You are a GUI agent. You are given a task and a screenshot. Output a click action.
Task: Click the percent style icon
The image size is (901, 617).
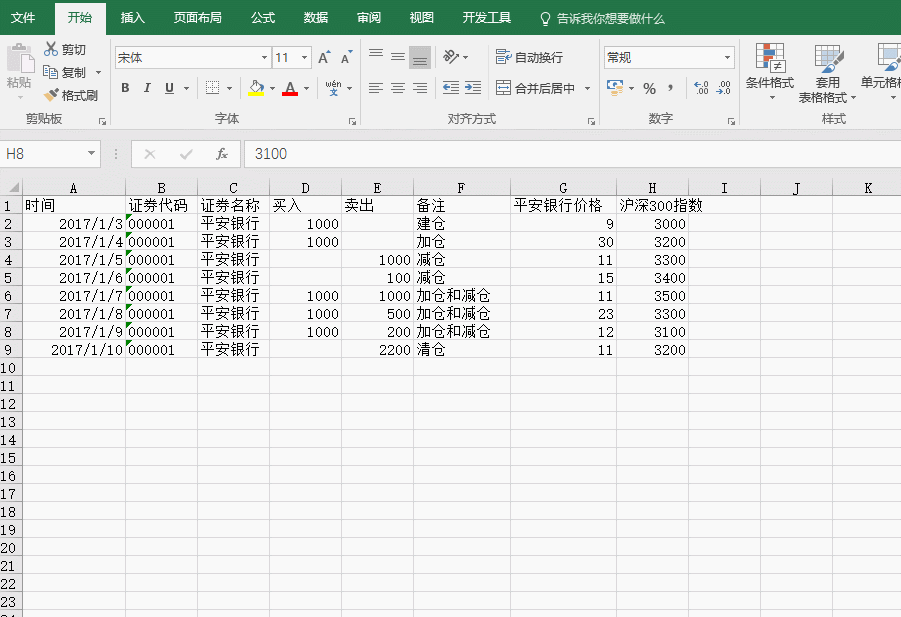(x=649, y=88)
